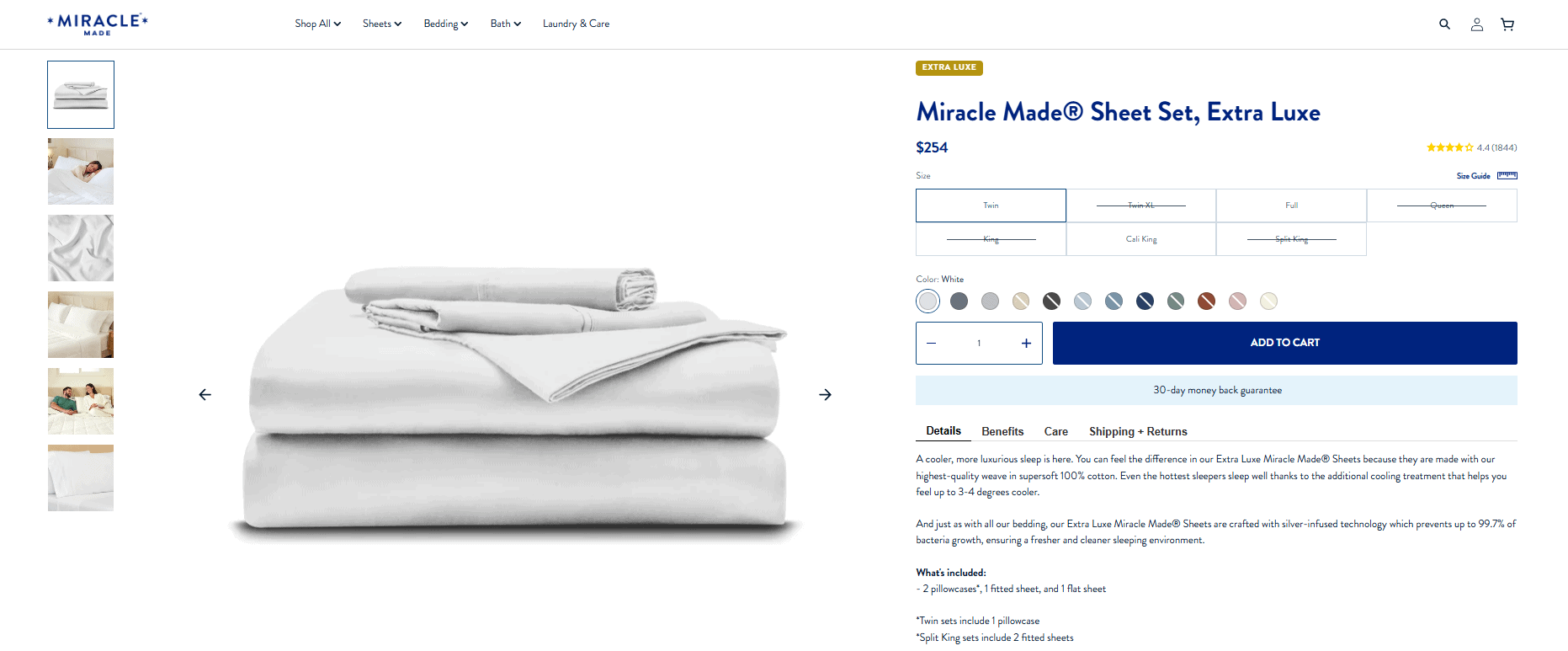Expand the Shop All dropdown

(317, 24)
